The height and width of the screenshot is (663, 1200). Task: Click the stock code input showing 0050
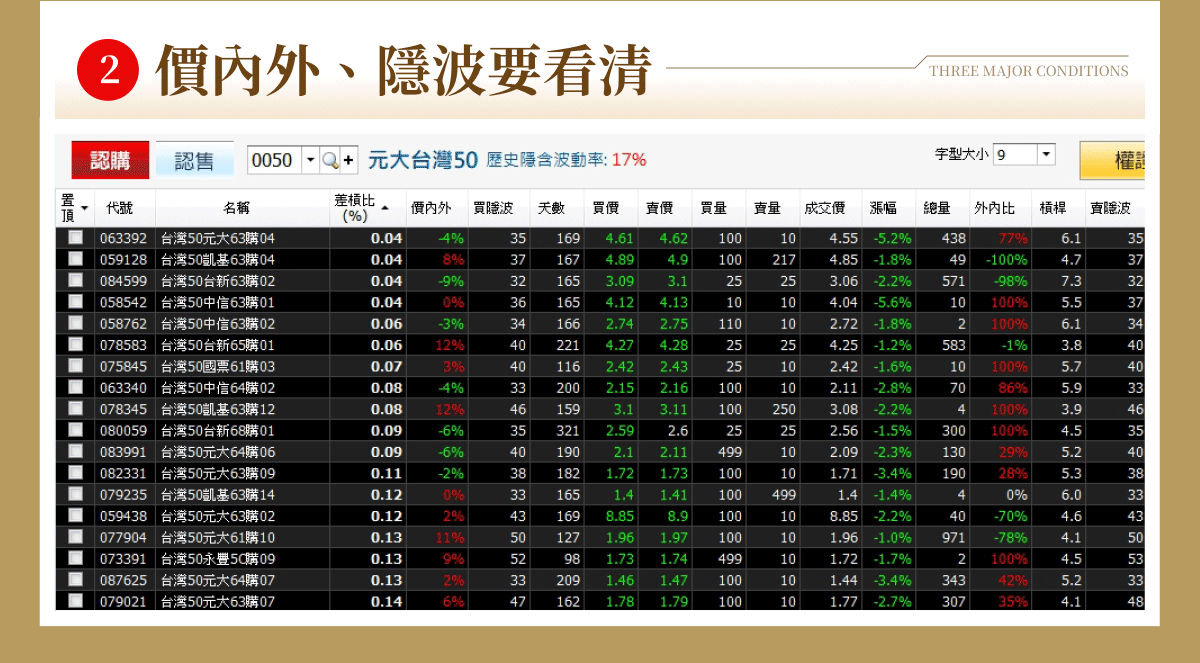273,160
